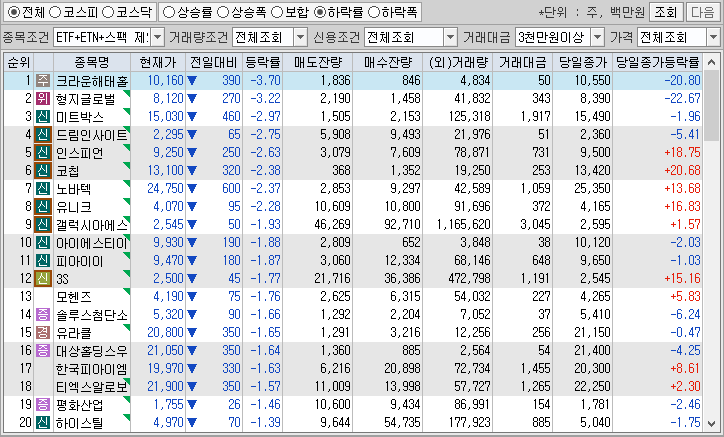Image resolution: width=724 pixels, height=437 pixels.
Task: Click the down arrow in 크라운해태홀 row
Action: click(192, 81)
